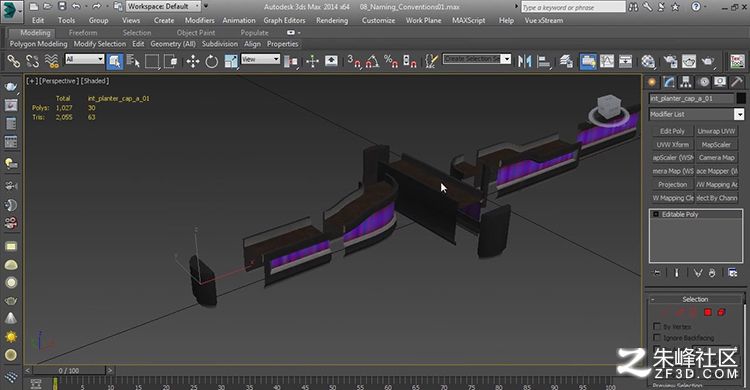Click the Unlink Selection tool
Image resolution: width=750 pixels, height=390 pixels.
pos(33,61)
